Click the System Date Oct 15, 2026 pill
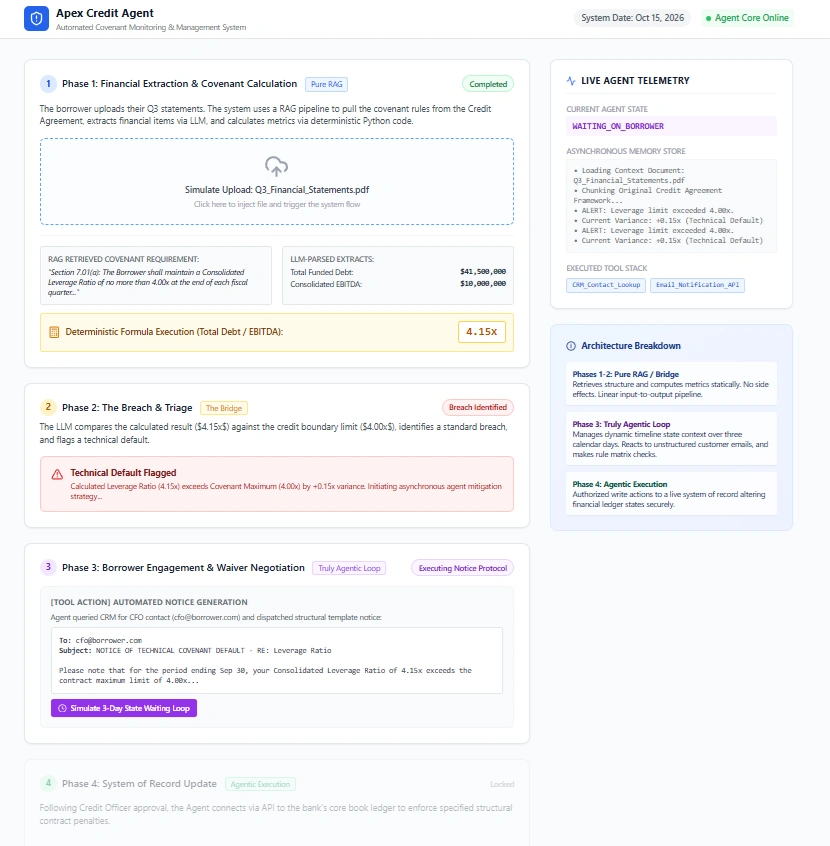Screen dimensions: 830x846 pyautogui.click(x=632, y=18)
